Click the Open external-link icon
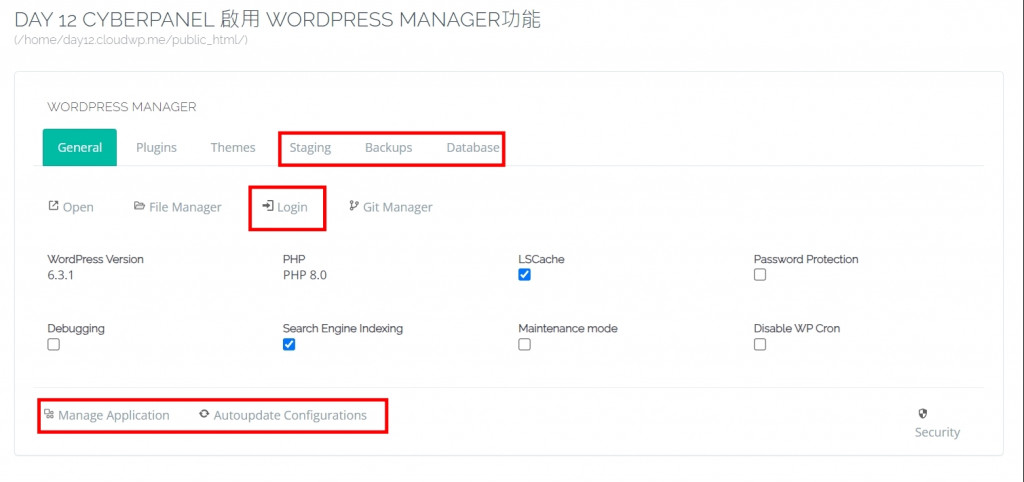This screenshot has height=482, width=1024. (x=54, y=206)
